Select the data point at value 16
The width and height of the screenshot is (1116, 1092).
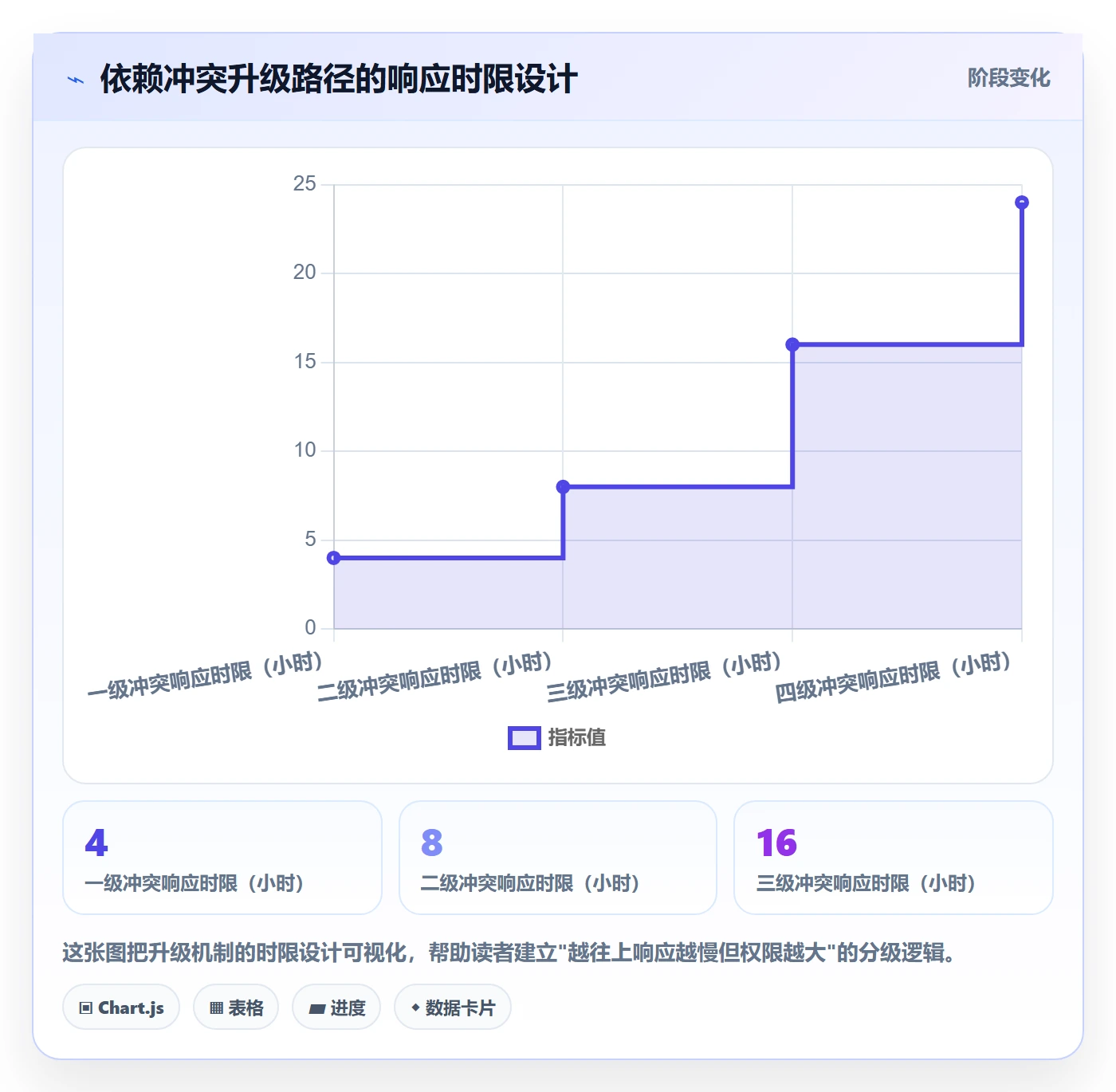[792, 344]
